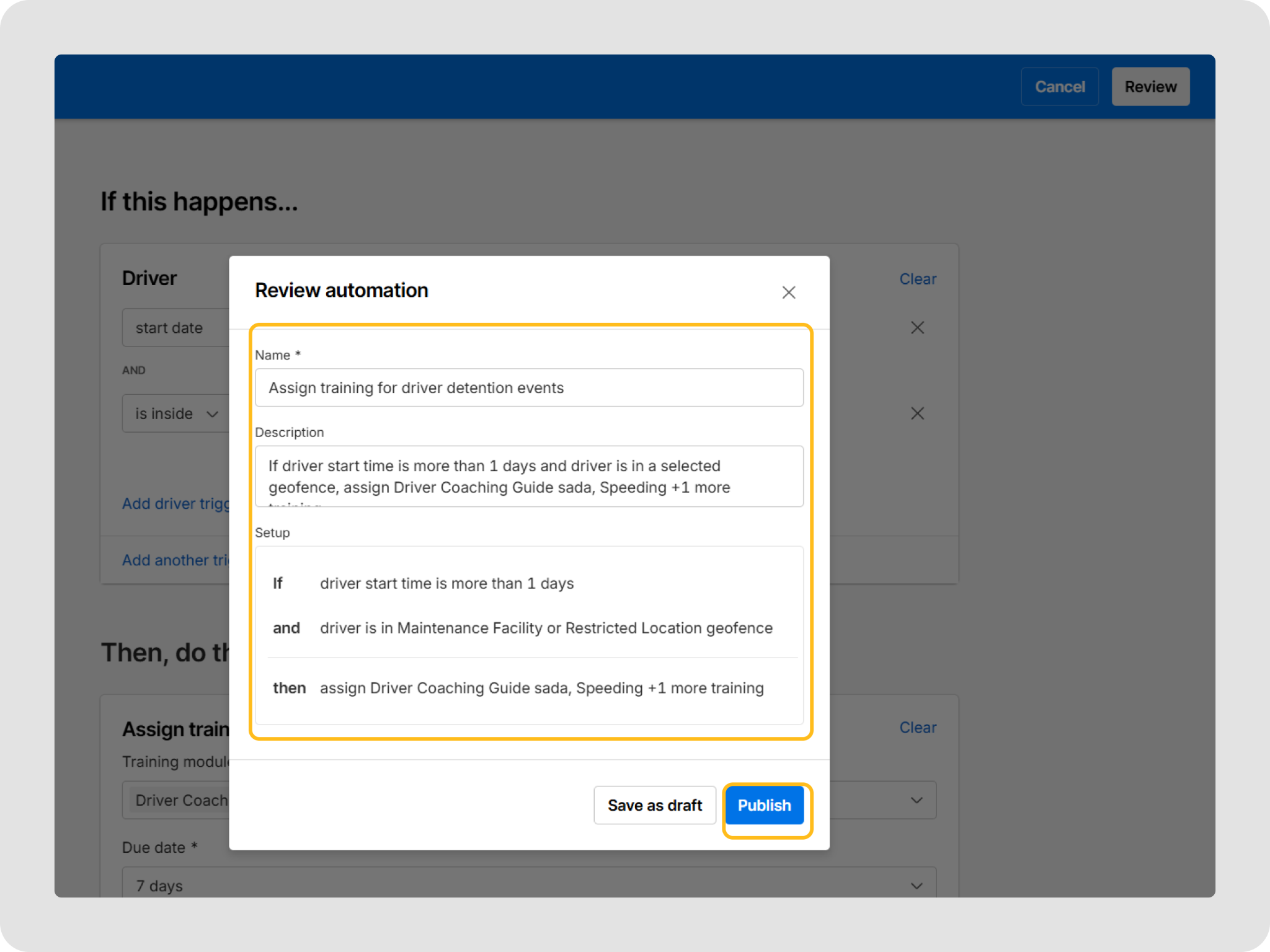Close the Review automation dialog
This screenshot has height=952, width=1270.
coord(788,292)
